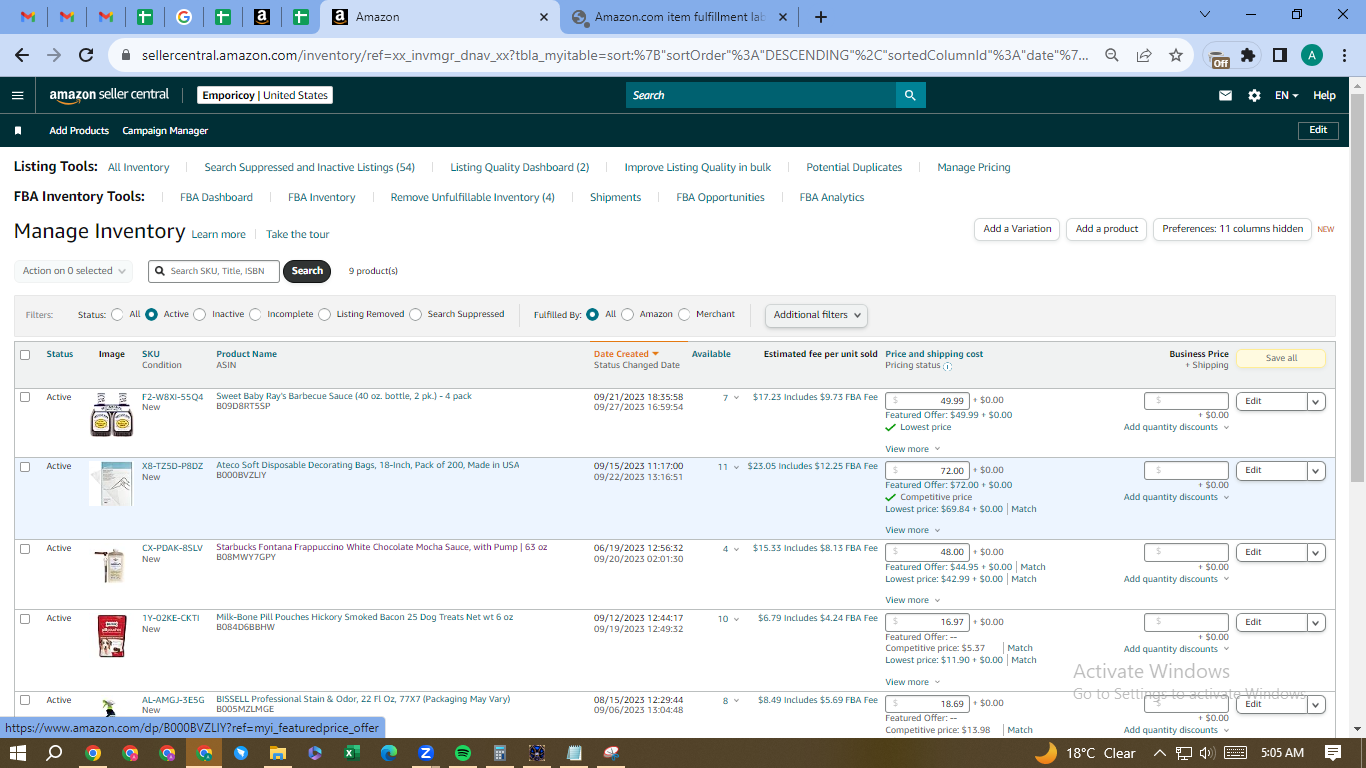
Task: Toggle the Chrome side panel icon
Action: [x=1279, y=55]
